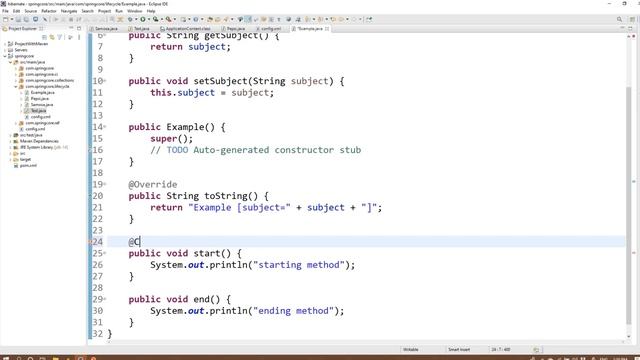Click the Save toolbar icon

(18, 19)
